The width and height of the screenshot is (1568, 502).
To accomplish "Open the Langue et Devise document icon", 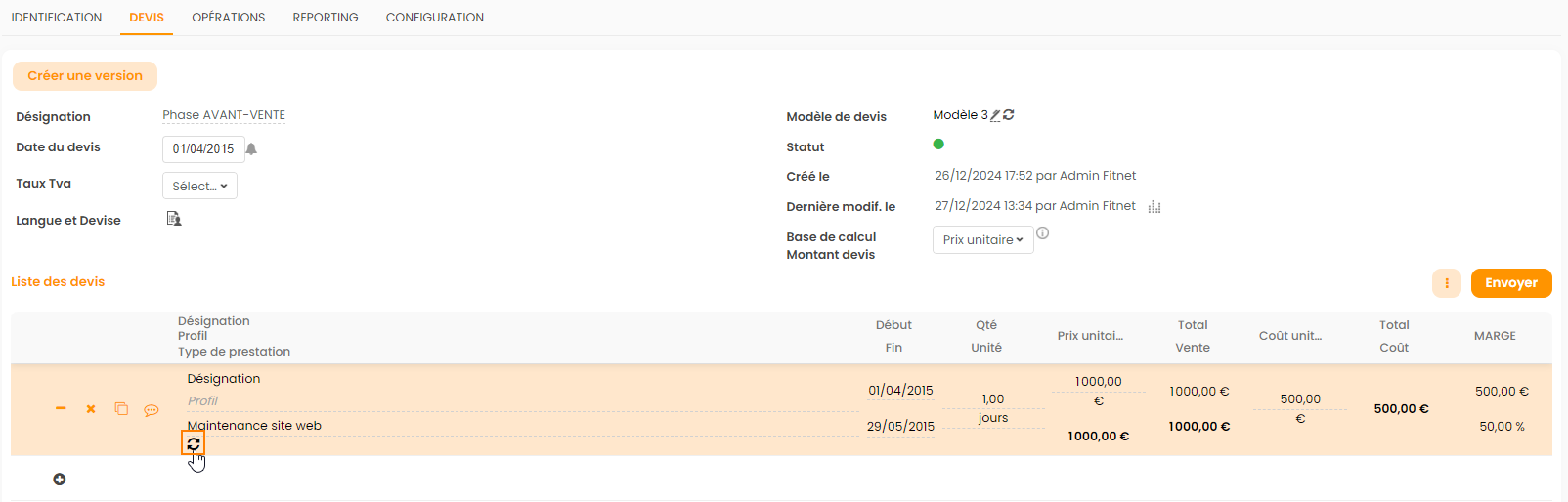I will click(174, 219).
